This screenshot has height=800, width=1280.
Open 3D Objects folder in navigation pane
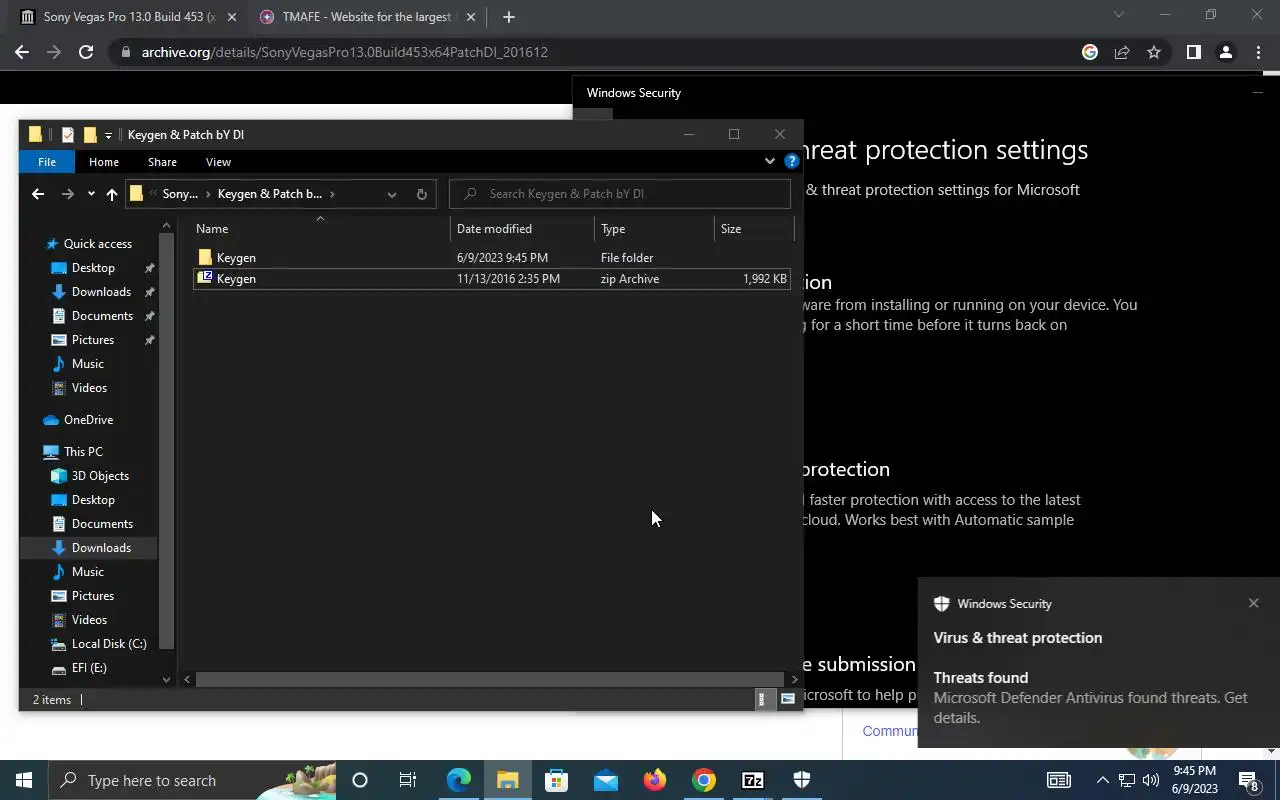pyautogui.click(x=100, y=476)
